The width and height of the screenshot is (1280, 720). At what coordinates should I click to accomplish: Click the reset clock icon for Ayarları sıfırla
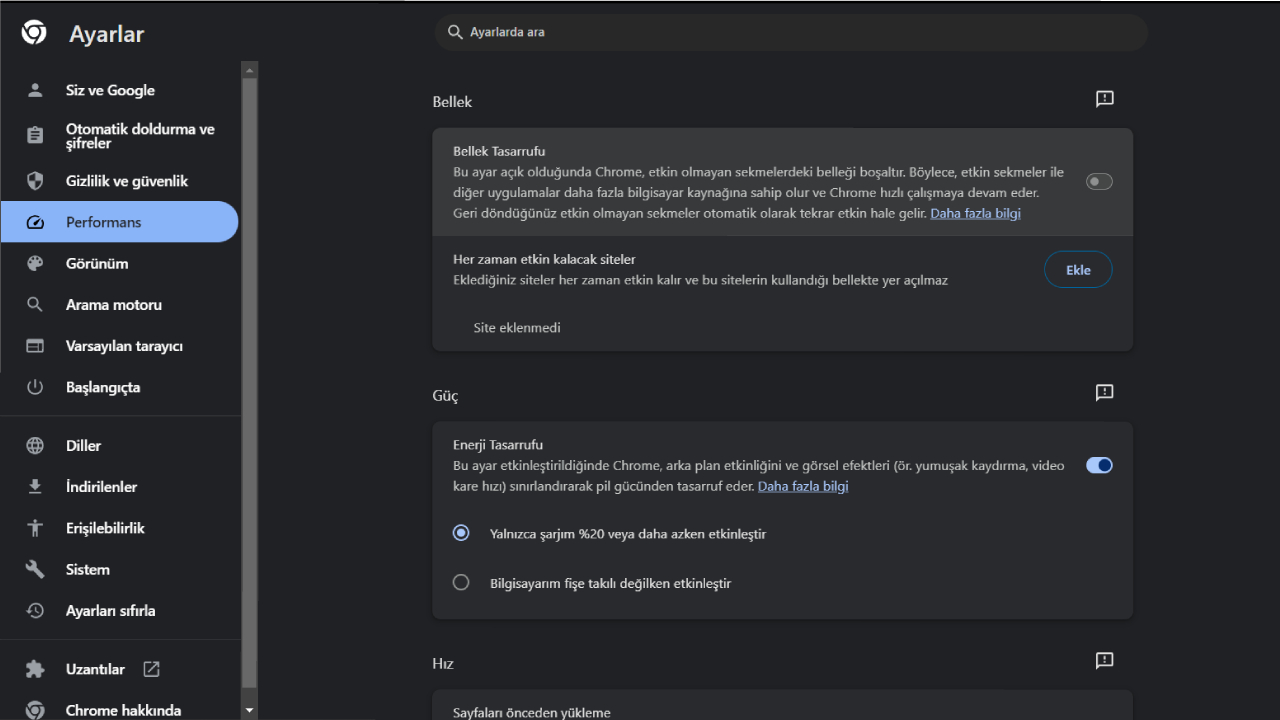click(35, 610)
